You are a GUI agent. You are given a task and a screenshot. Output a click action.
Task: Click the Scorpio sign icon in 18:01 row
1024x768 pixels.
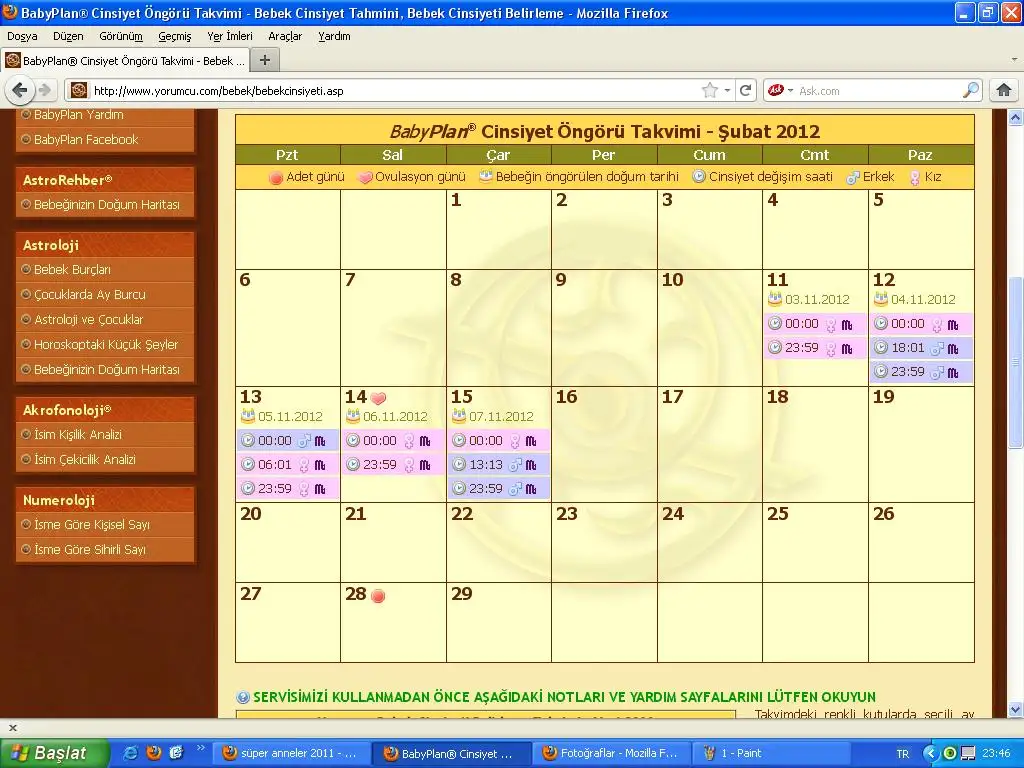pos(953,349)
